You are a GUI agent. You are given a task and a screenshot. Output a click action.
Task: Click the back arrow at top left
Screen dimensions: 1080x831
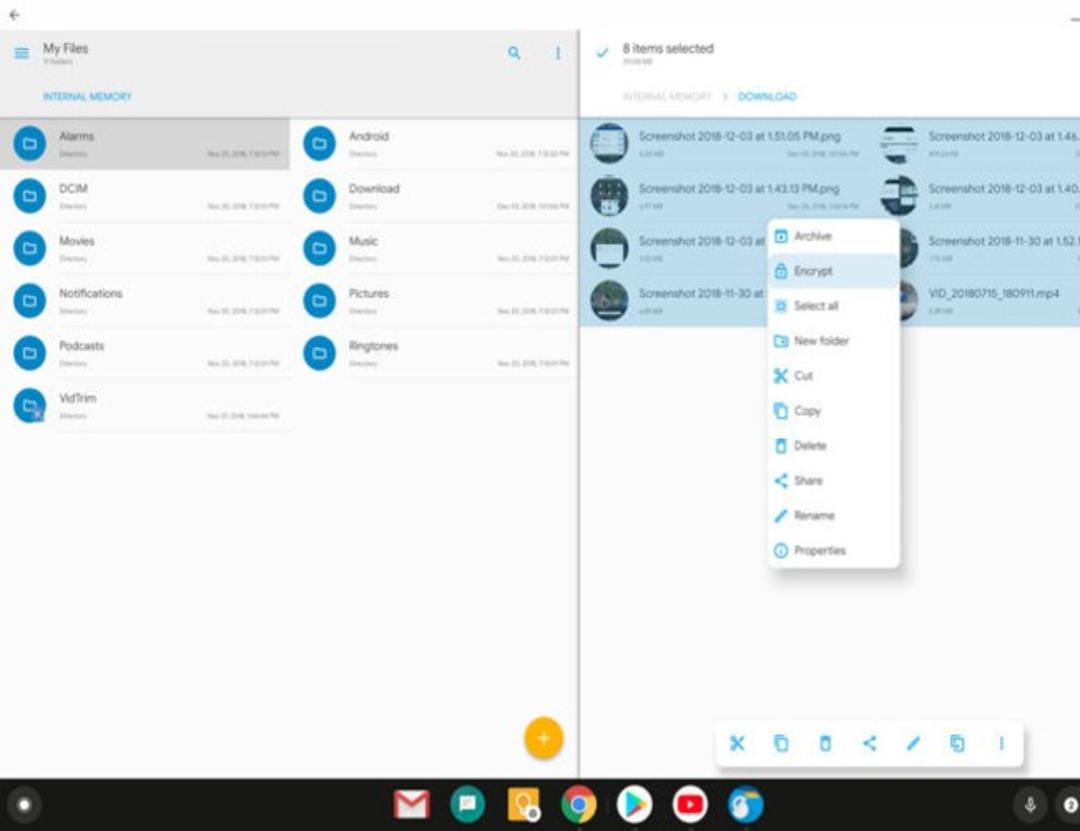coord(14,14)
